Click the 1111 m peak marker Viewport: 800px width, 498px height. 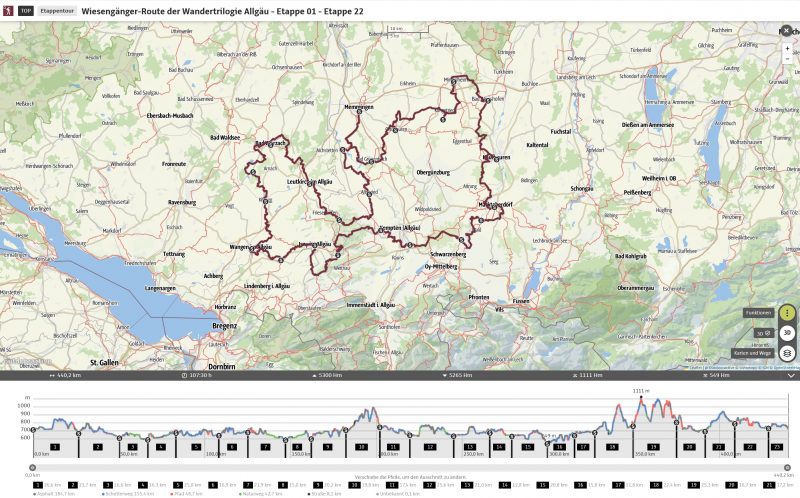coord(640,390)
